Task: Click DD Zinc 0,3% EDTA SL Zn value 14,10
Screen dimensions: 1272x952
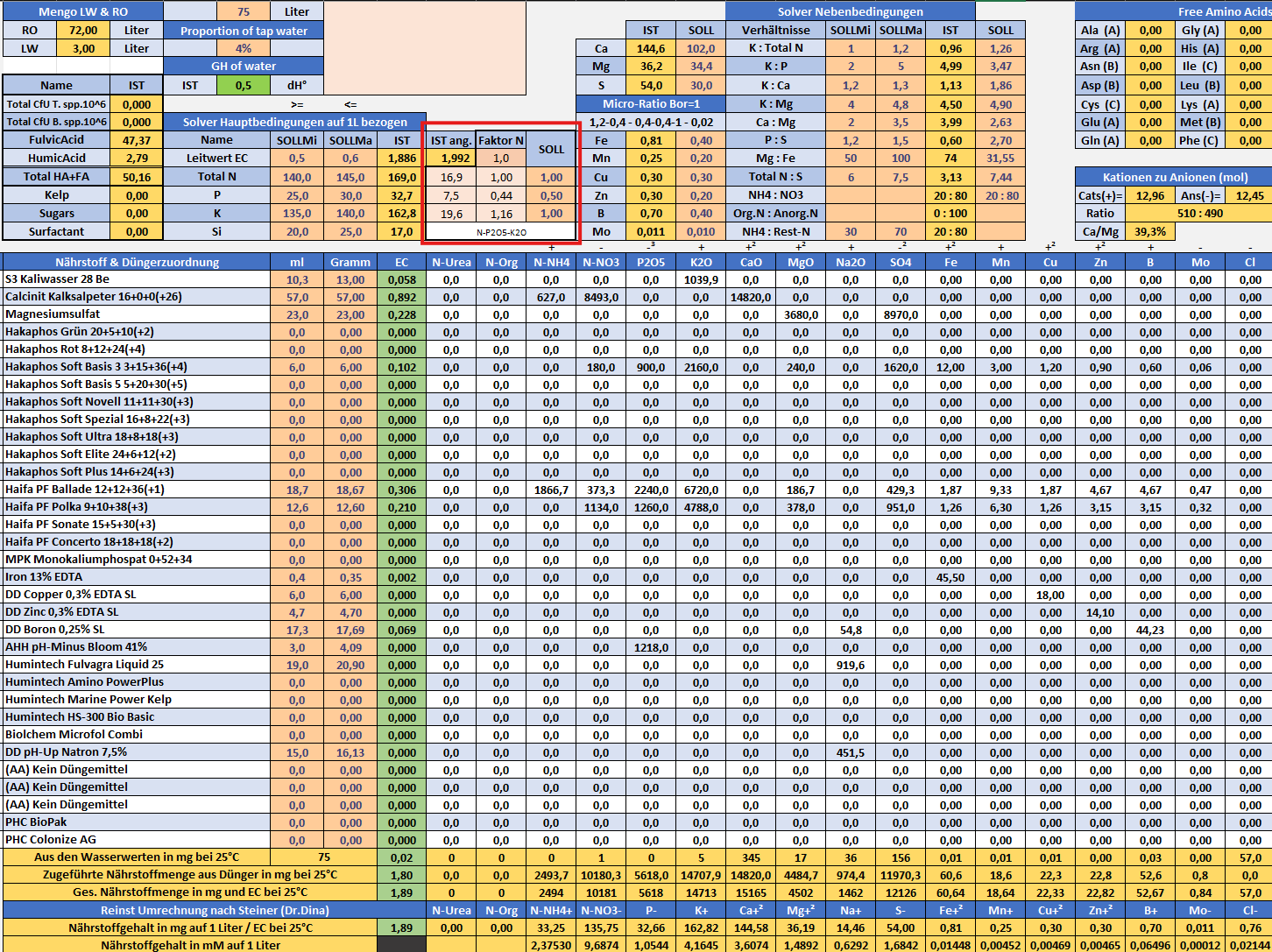Action: tap(1100, 612)
